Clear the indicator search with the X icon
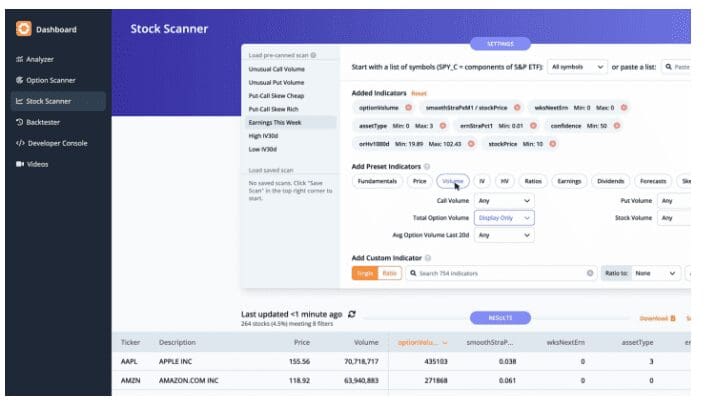This screenshot has width=715, height=410. click(590, 272)
